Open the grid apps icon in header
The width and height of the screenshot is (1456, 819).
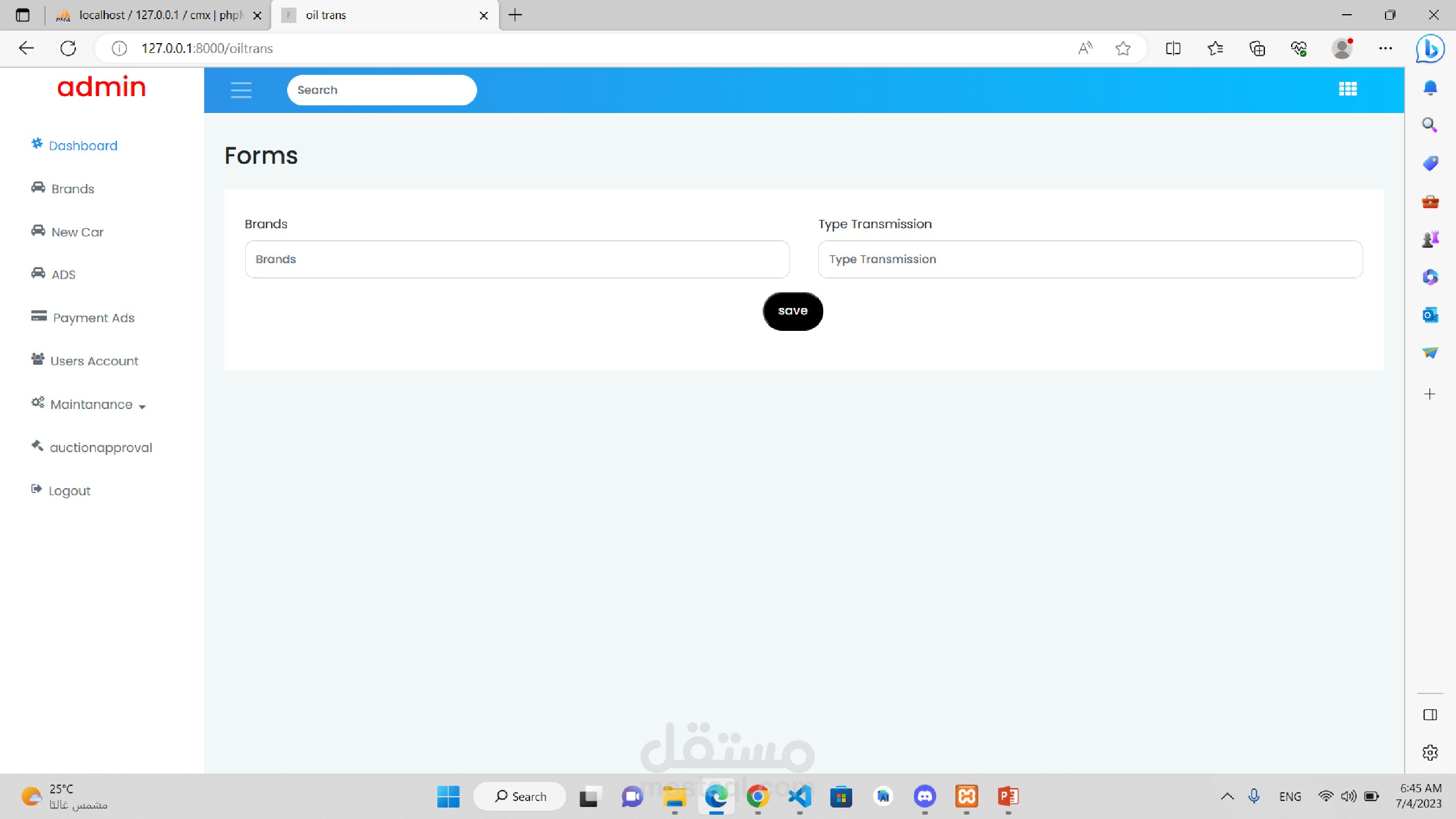[x=1347, y=90]
